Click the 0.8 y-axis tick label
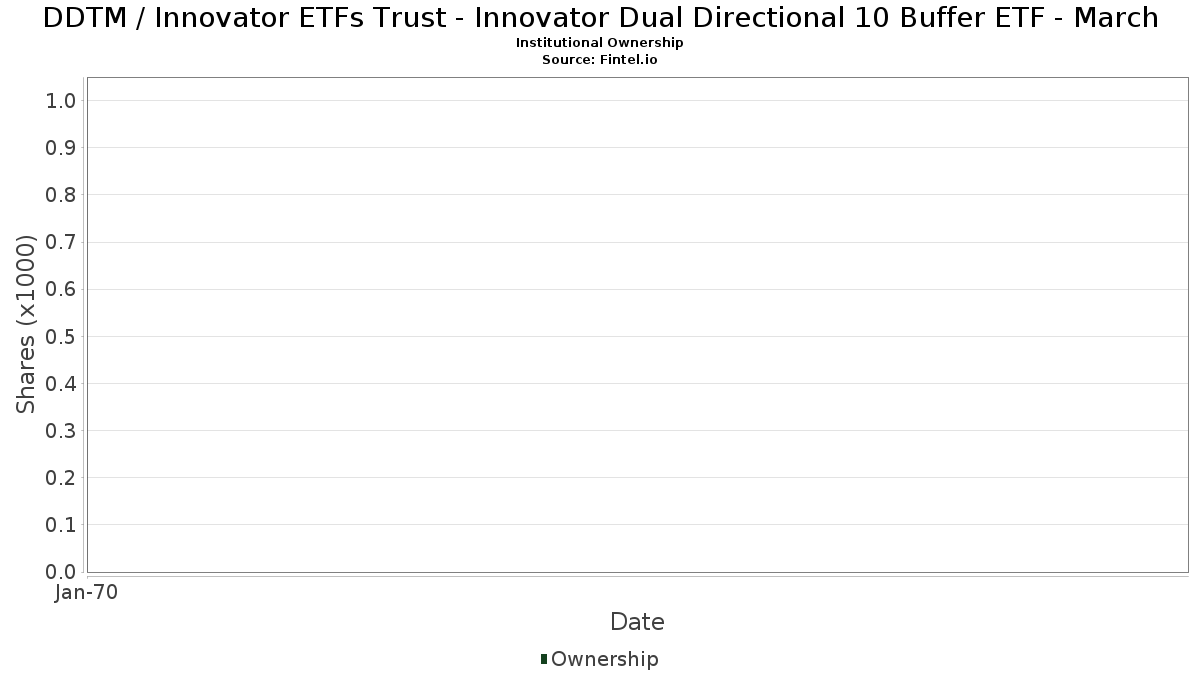 (61, 194)
